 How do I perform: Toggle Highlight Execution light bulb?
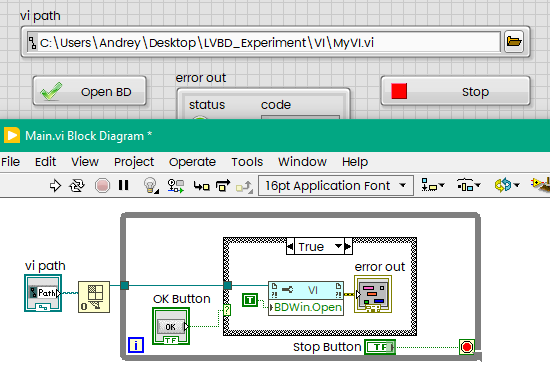tap(151, 185)
